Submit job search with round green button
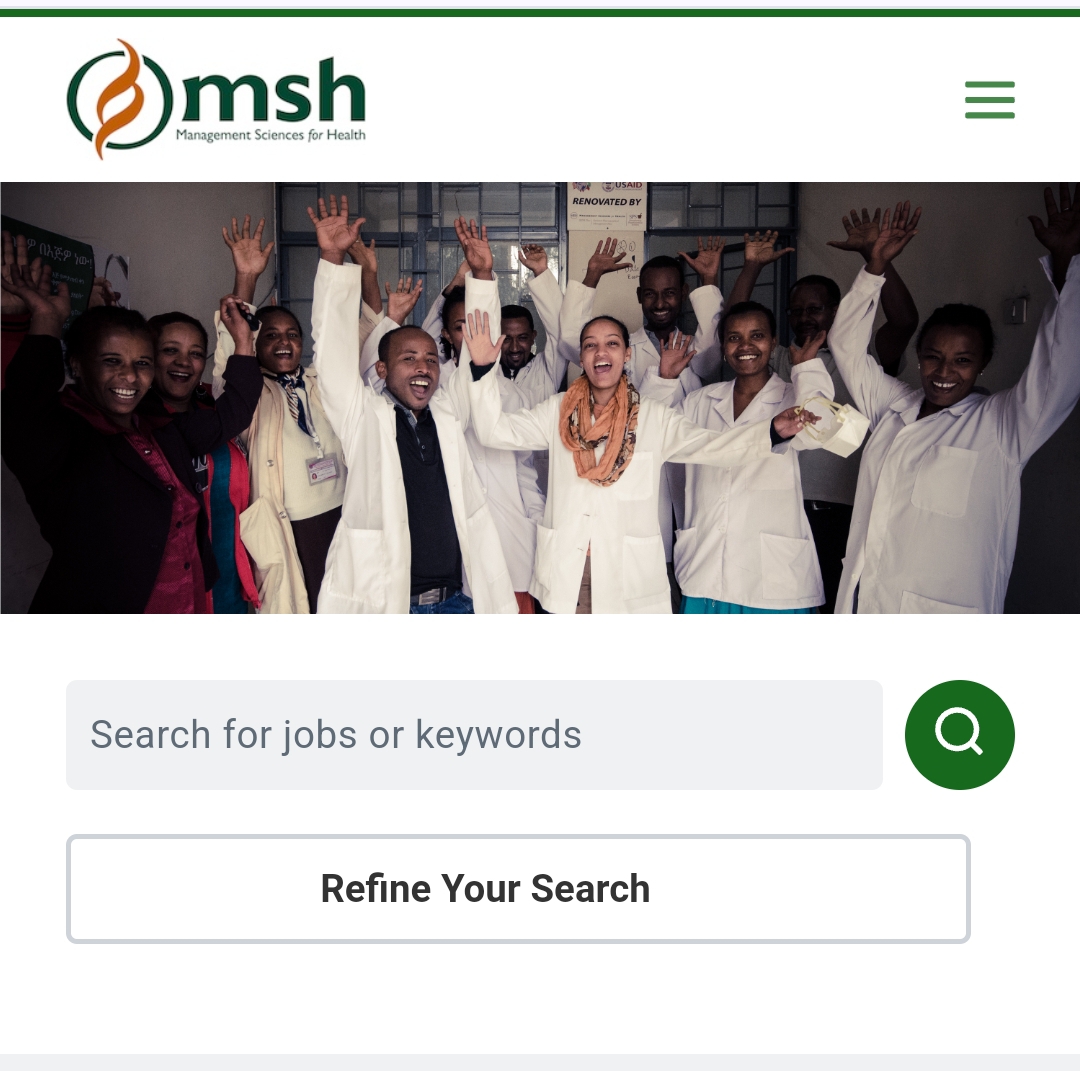 pyautogui.click(x=959, y=734)
